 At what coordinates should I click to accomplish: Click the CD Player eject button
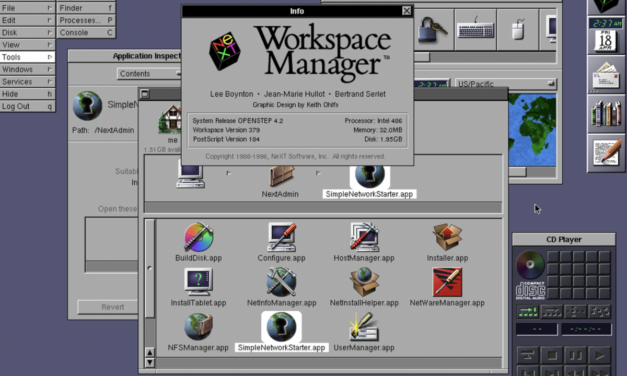(528, 355)
